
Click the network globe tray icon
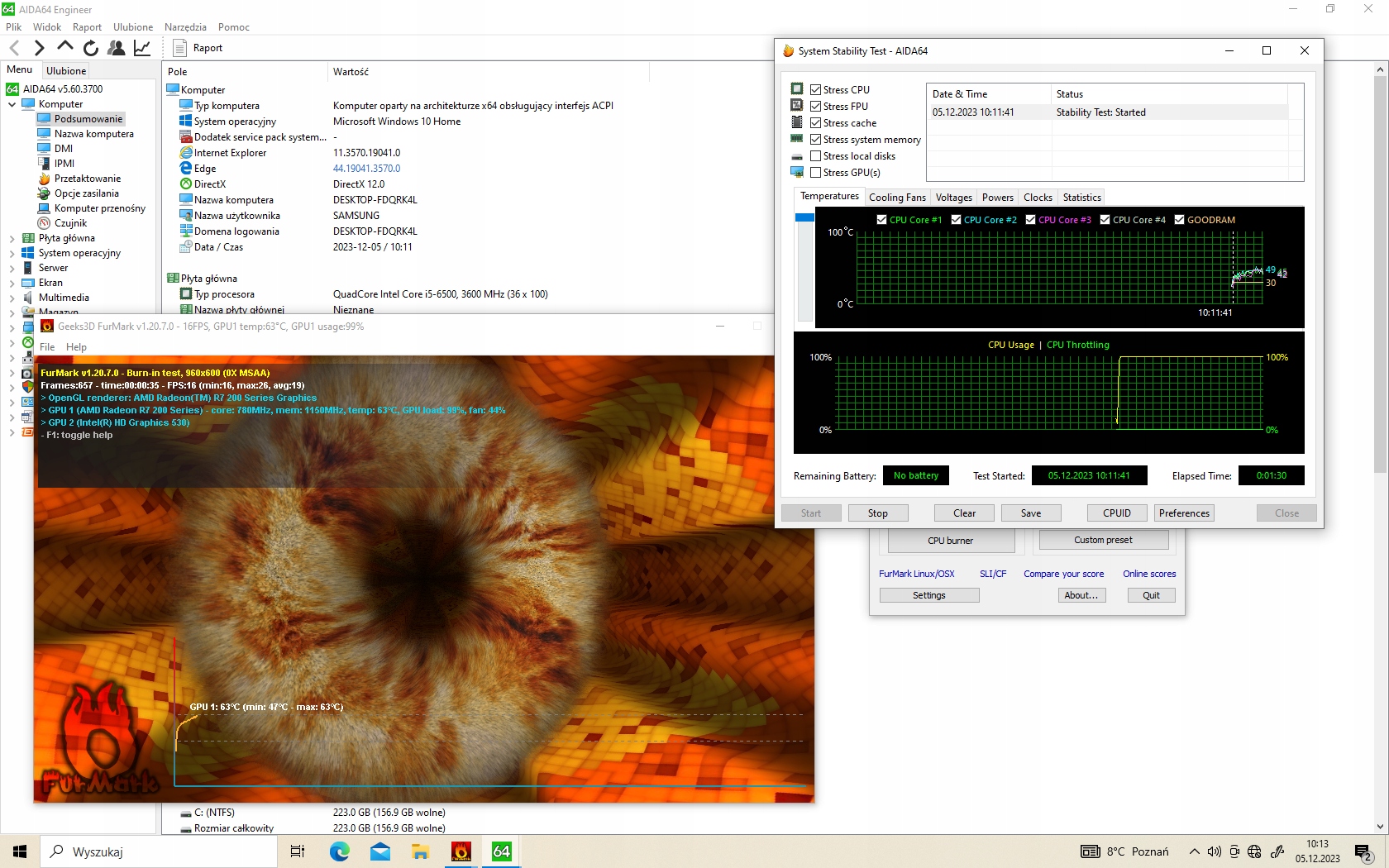coord(1254,851)
